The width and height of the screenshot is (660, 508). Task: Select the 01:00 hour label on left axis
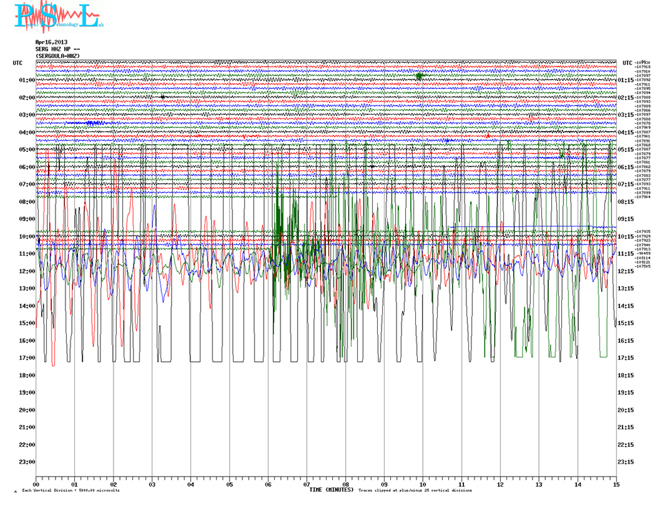pos(27,80)
